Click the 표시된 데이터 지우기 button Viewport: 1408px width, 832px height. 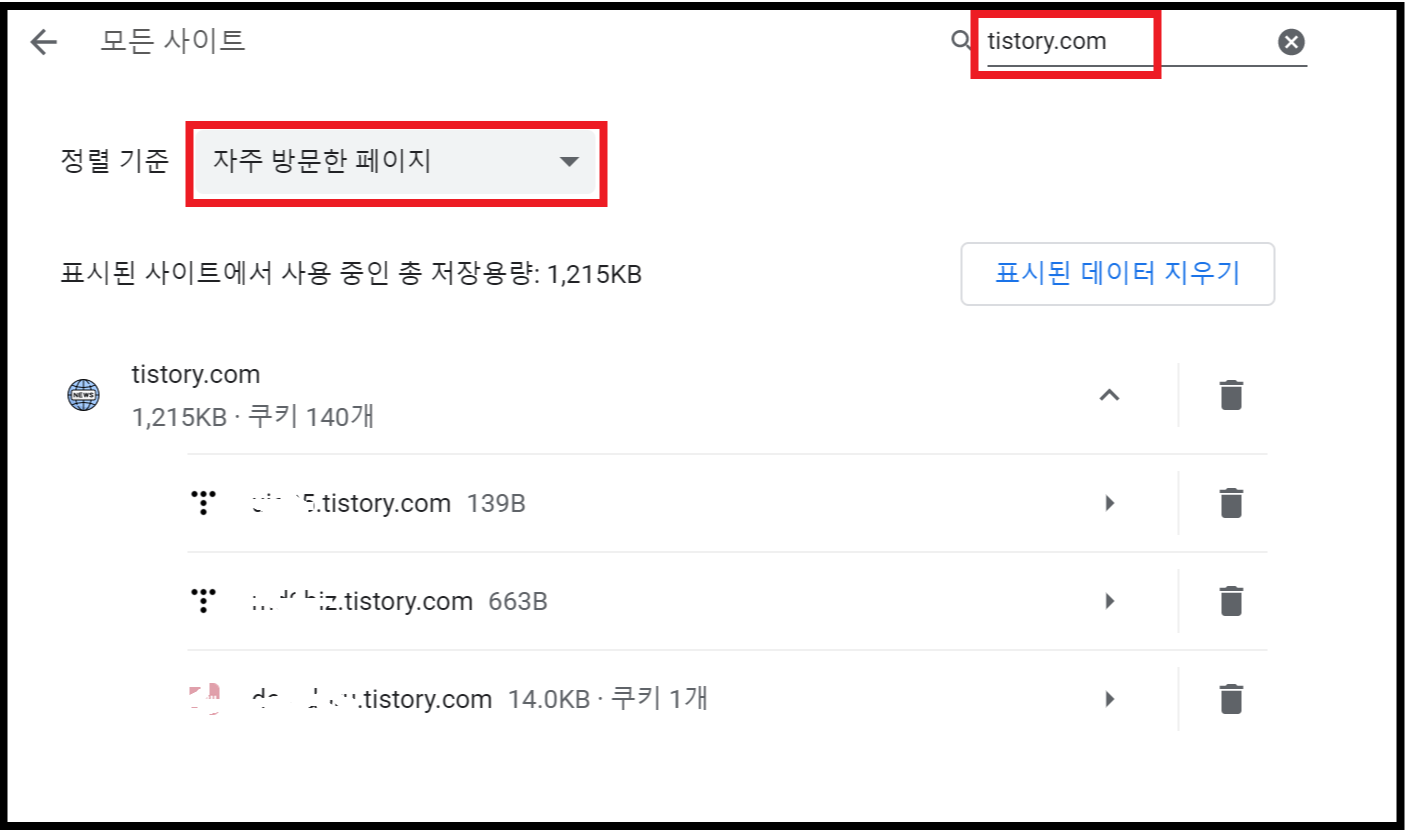(1117, 273)
